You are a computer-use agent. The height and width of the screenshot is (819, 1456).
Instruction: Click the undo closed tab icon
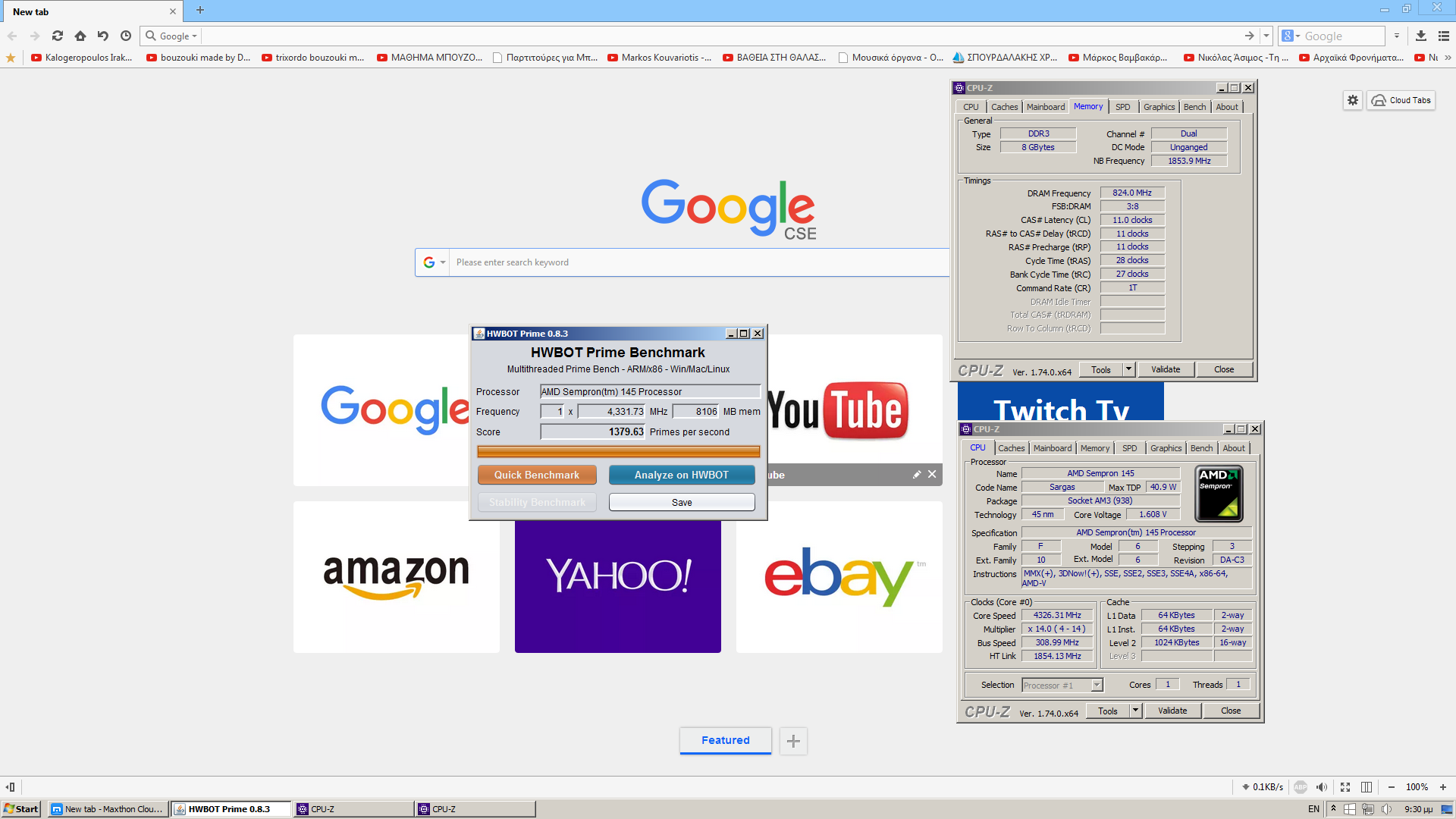click(x=103, y=36)
